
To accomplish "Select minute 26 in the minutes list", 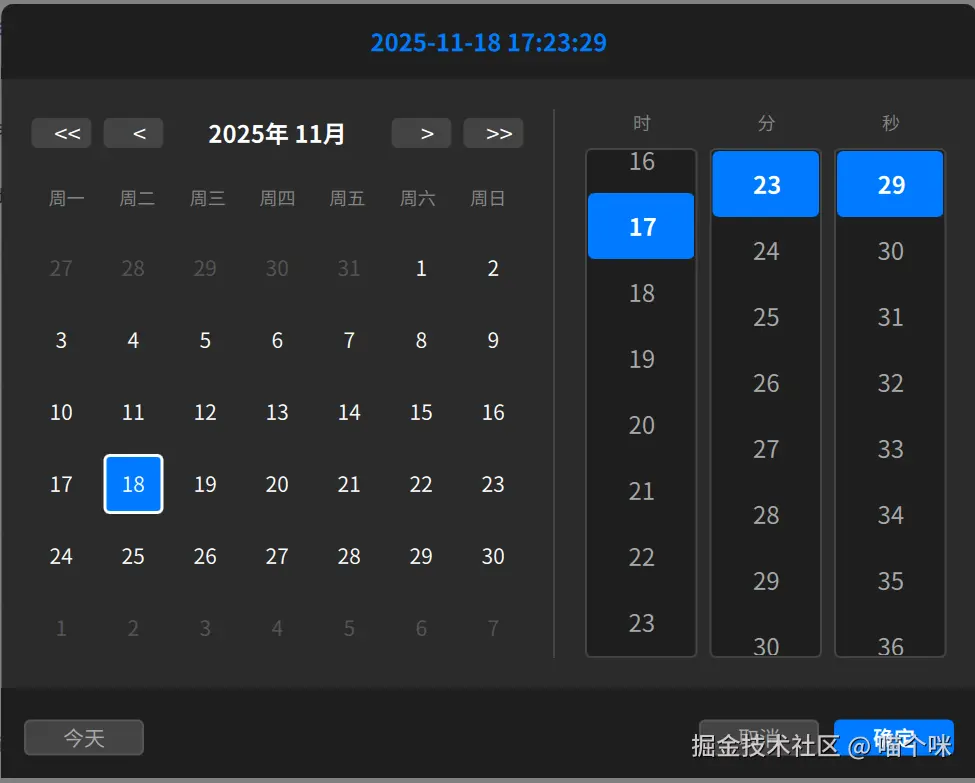I will pos(765,383).
